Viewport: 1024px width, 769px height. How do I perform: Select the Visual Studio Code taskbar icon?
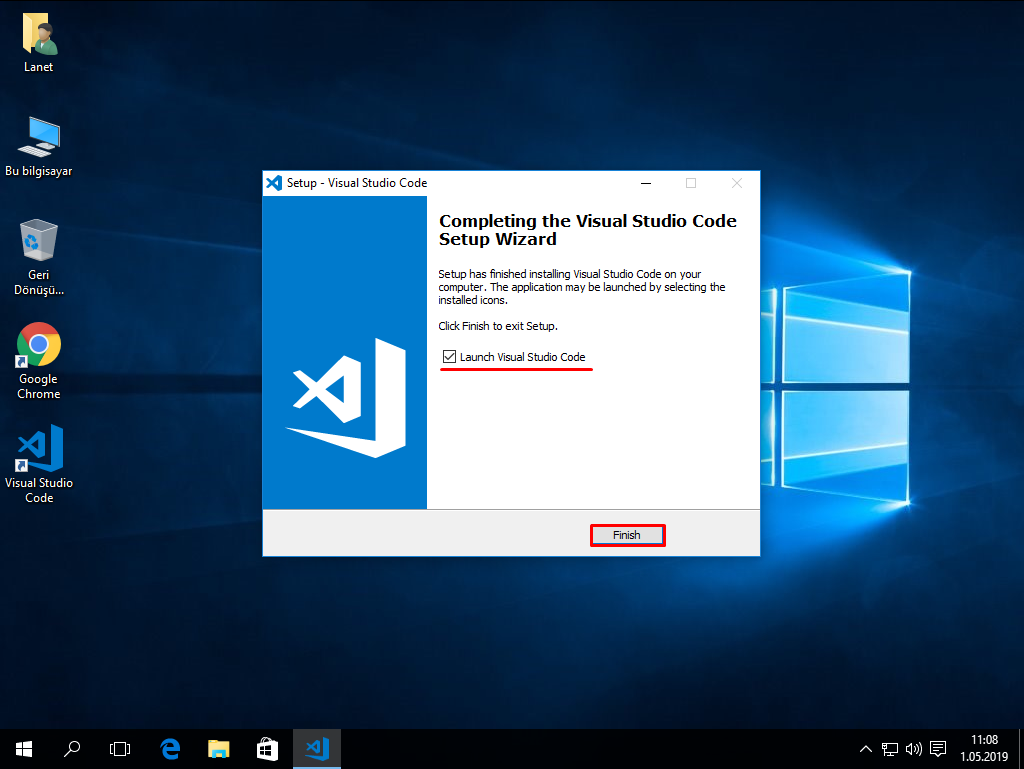pos(316,748)
